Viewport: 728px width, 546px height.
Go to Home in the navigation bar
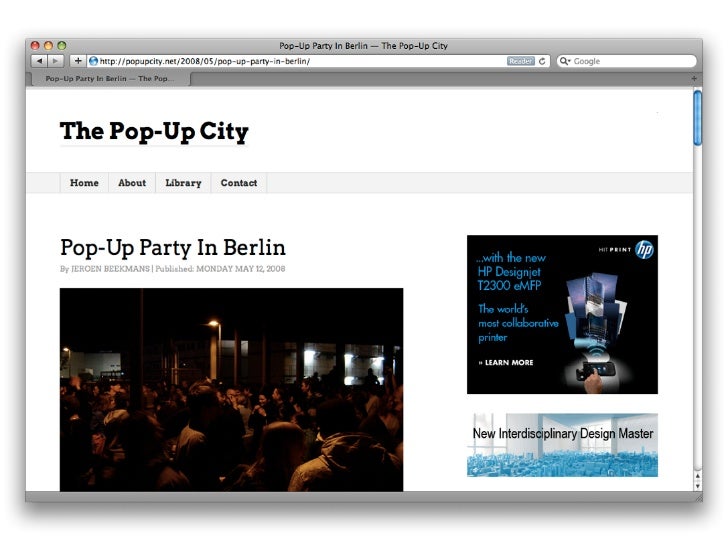tap(84, 183)
